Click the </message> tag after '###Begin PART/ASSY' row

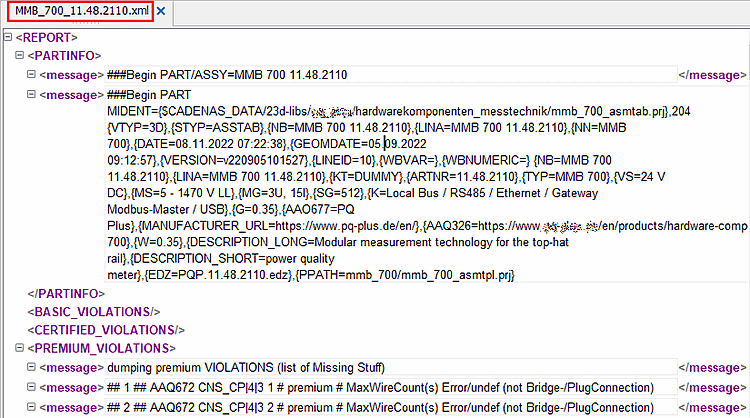(x=712, y=75)
